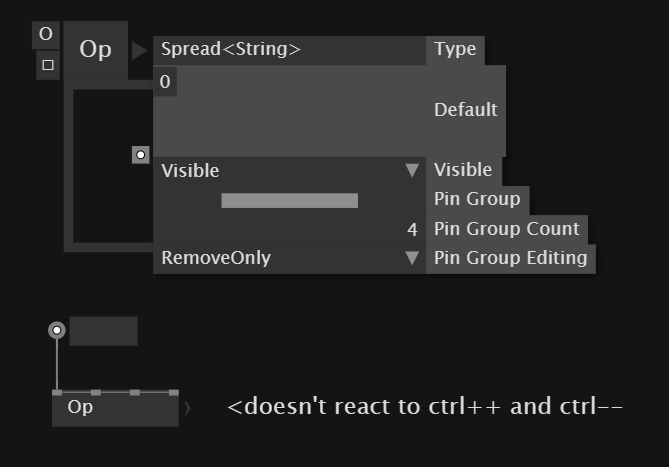Click the comment about ctrl++ and ctrl--
Viewport: 669px width, 467px height.
(425, 407)
